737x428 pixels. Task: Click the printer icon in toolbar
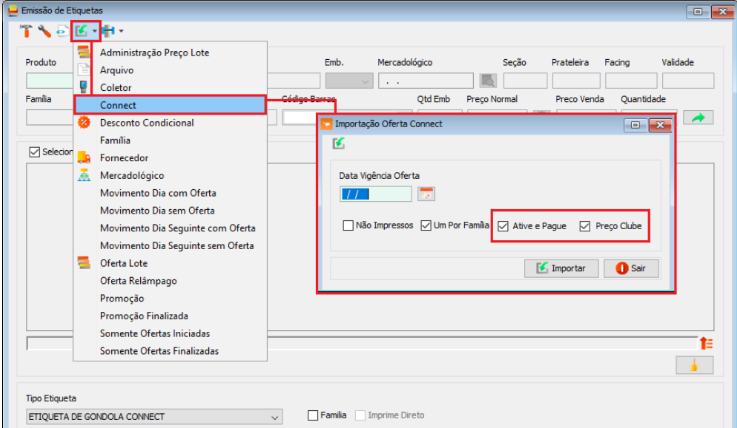point(108,32)
